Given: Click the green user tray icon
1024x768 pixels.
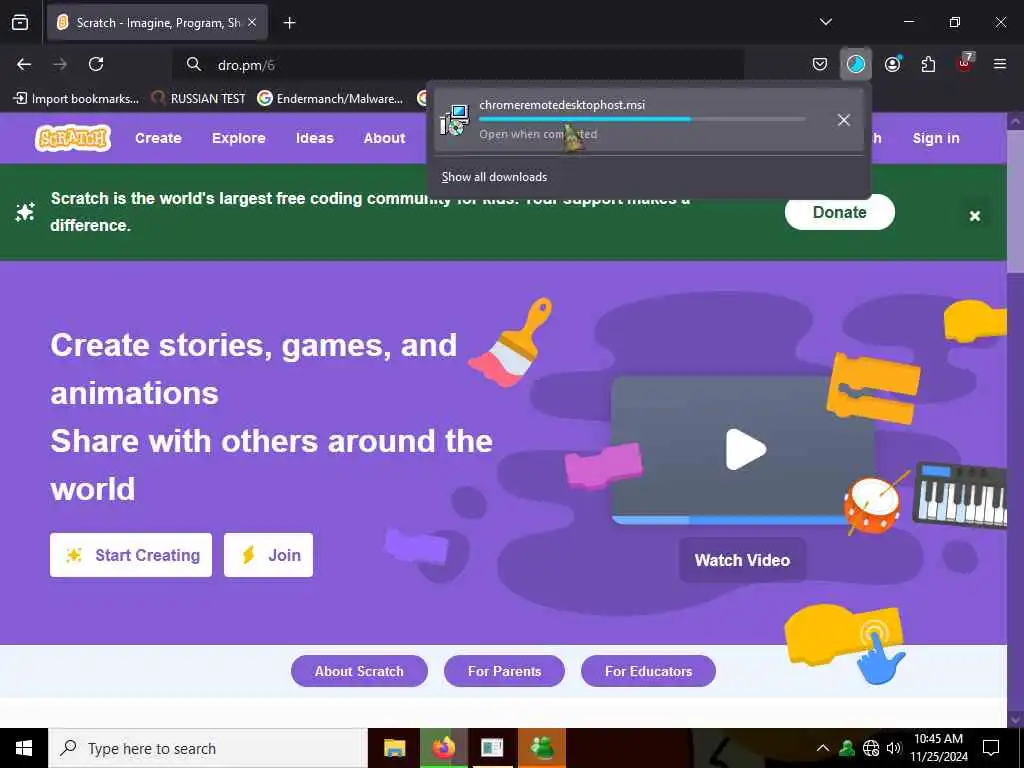Looking at the screenshot, I should [x=847, y=748].
